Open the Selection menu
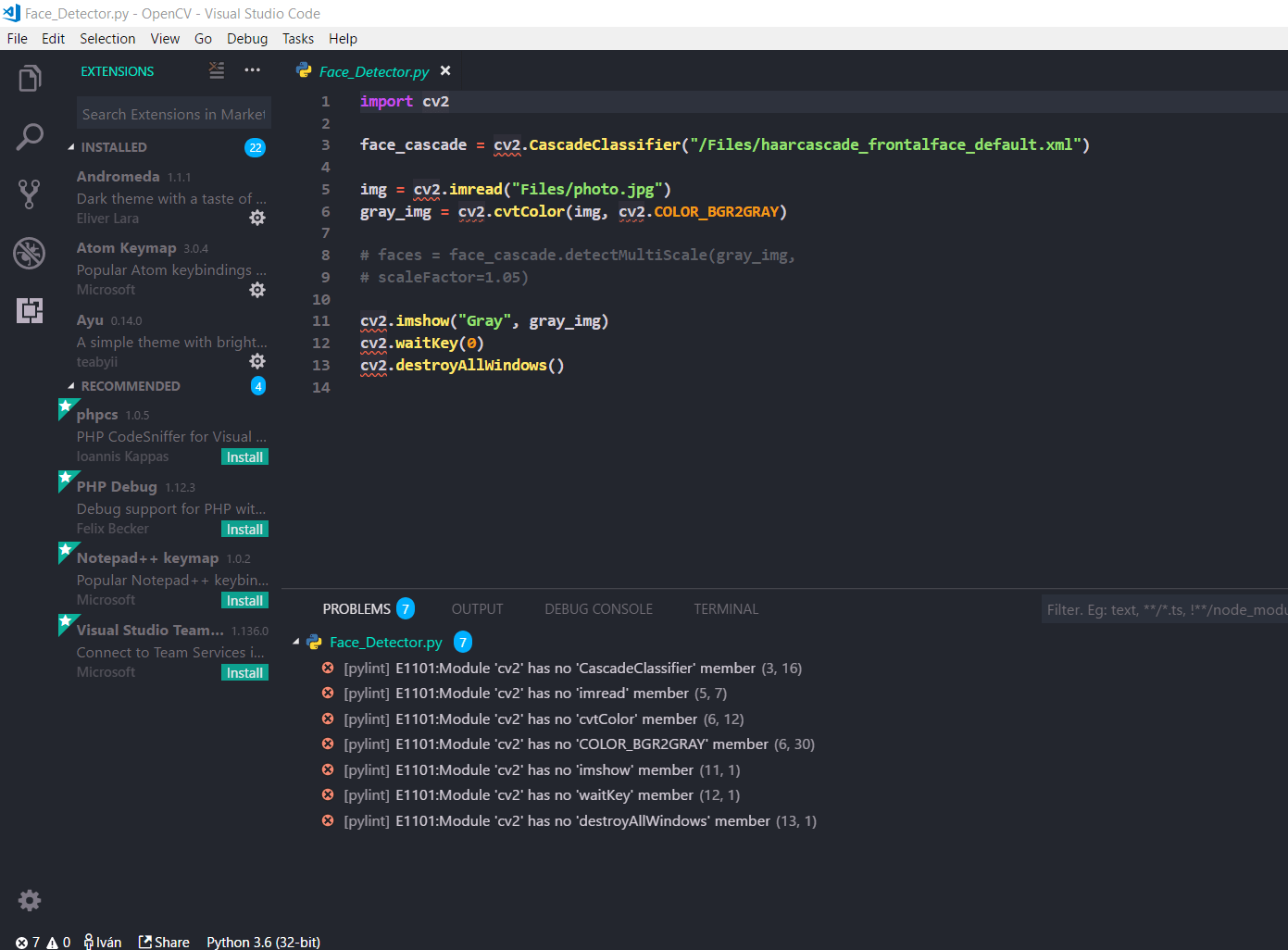Image resolution: width=1288 pixels, height=950 pixels. coord(107,38)
